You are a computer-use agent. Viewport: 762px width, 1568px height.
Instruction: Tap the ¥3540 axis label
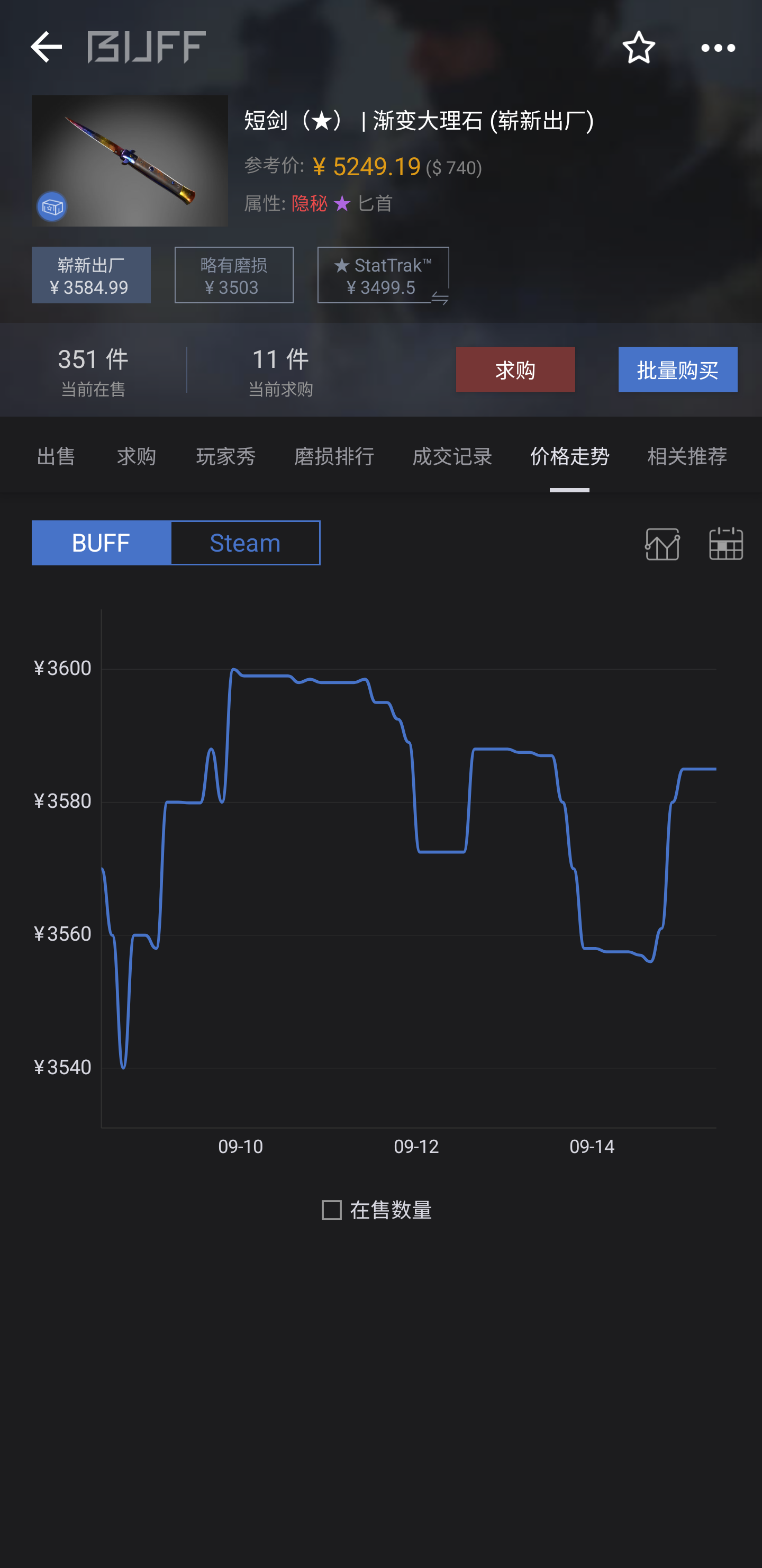(x=62, y=1067)
